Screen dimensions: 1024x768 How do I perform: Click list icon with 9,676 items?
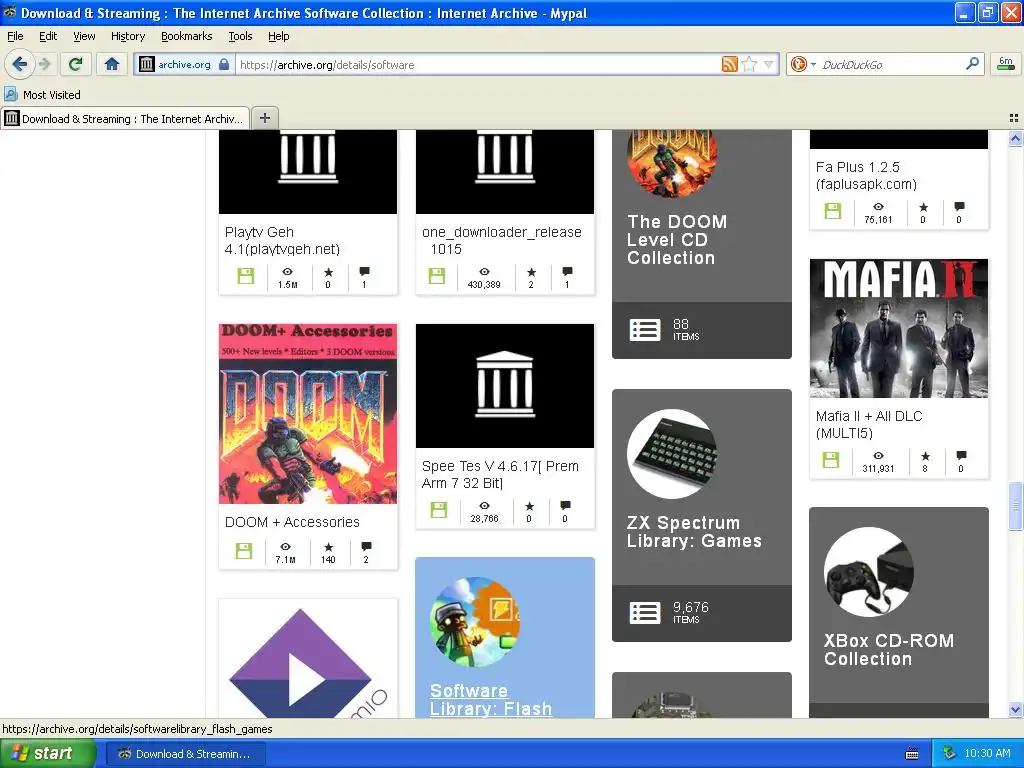pyautogui.click(x=645, y=613)
